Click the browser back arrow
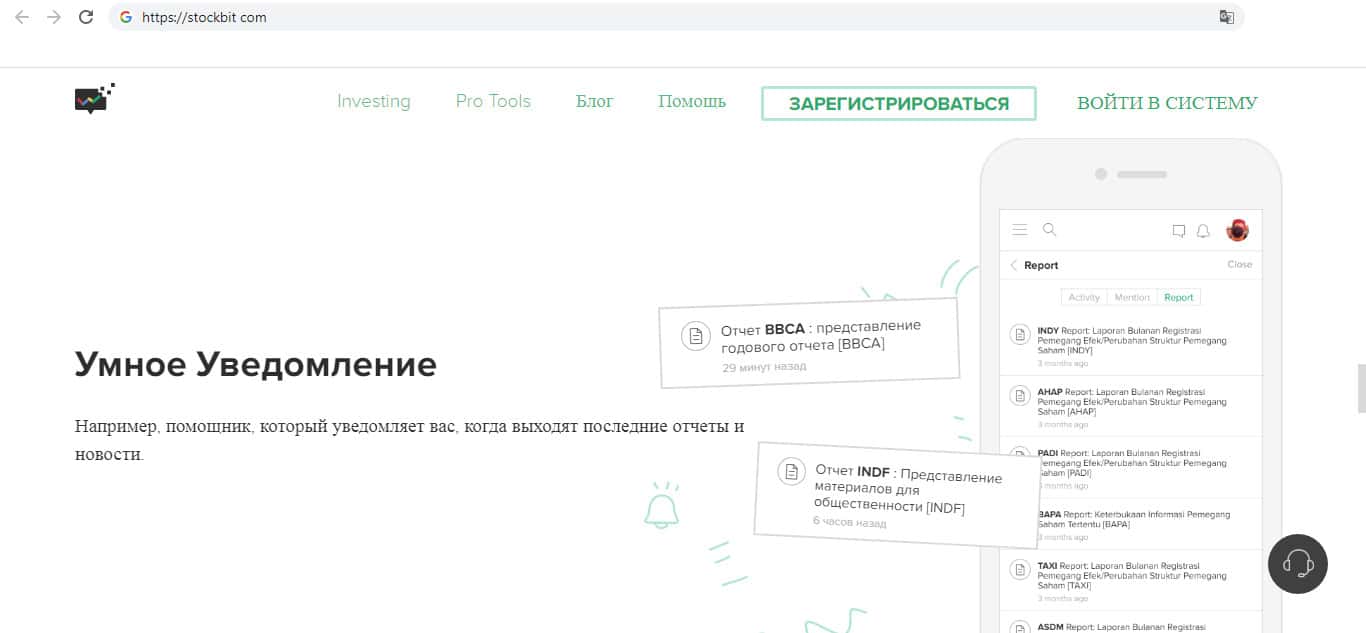 click(22, 17)
